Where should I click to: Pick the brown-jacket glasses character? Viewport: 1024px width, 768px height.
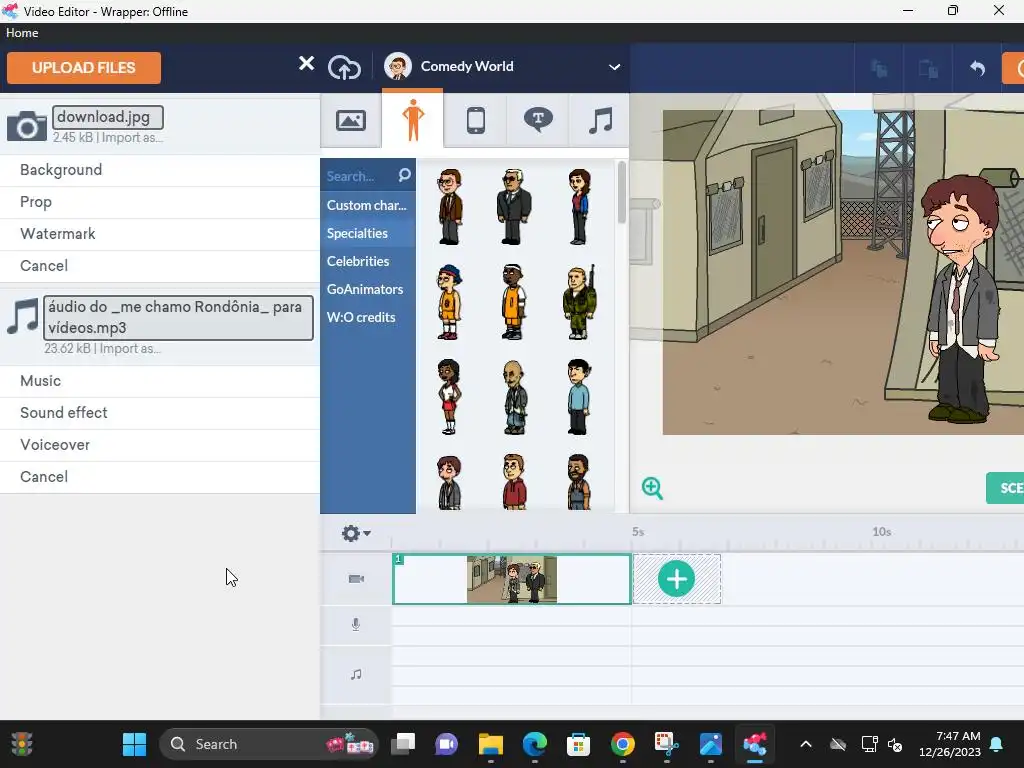450,206
